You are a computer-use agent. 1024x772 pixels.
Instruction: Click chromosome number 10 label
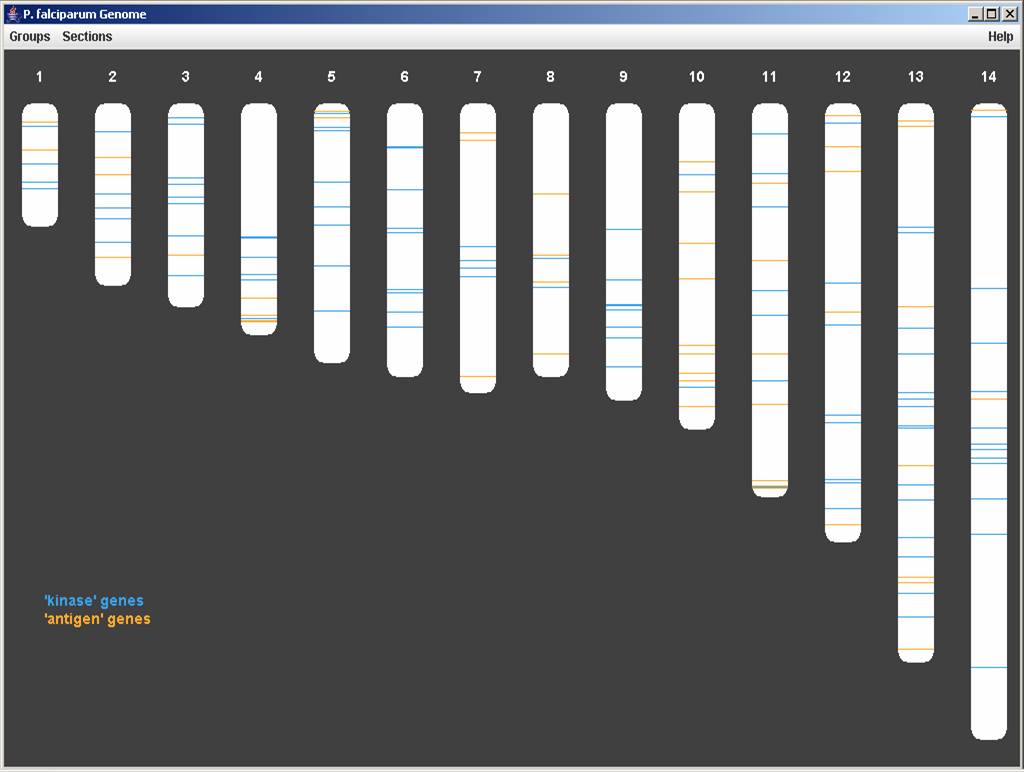[x=696, y=77]
